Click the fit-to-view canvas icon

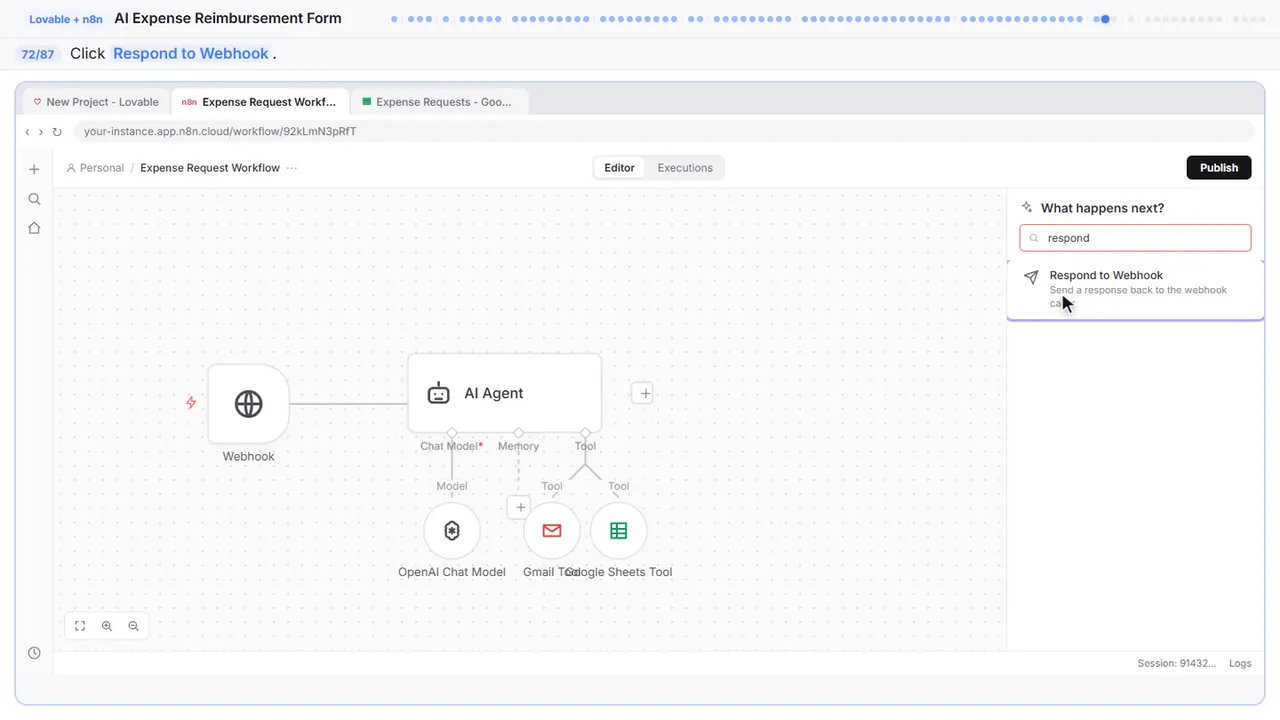click(x=80, y=626)
